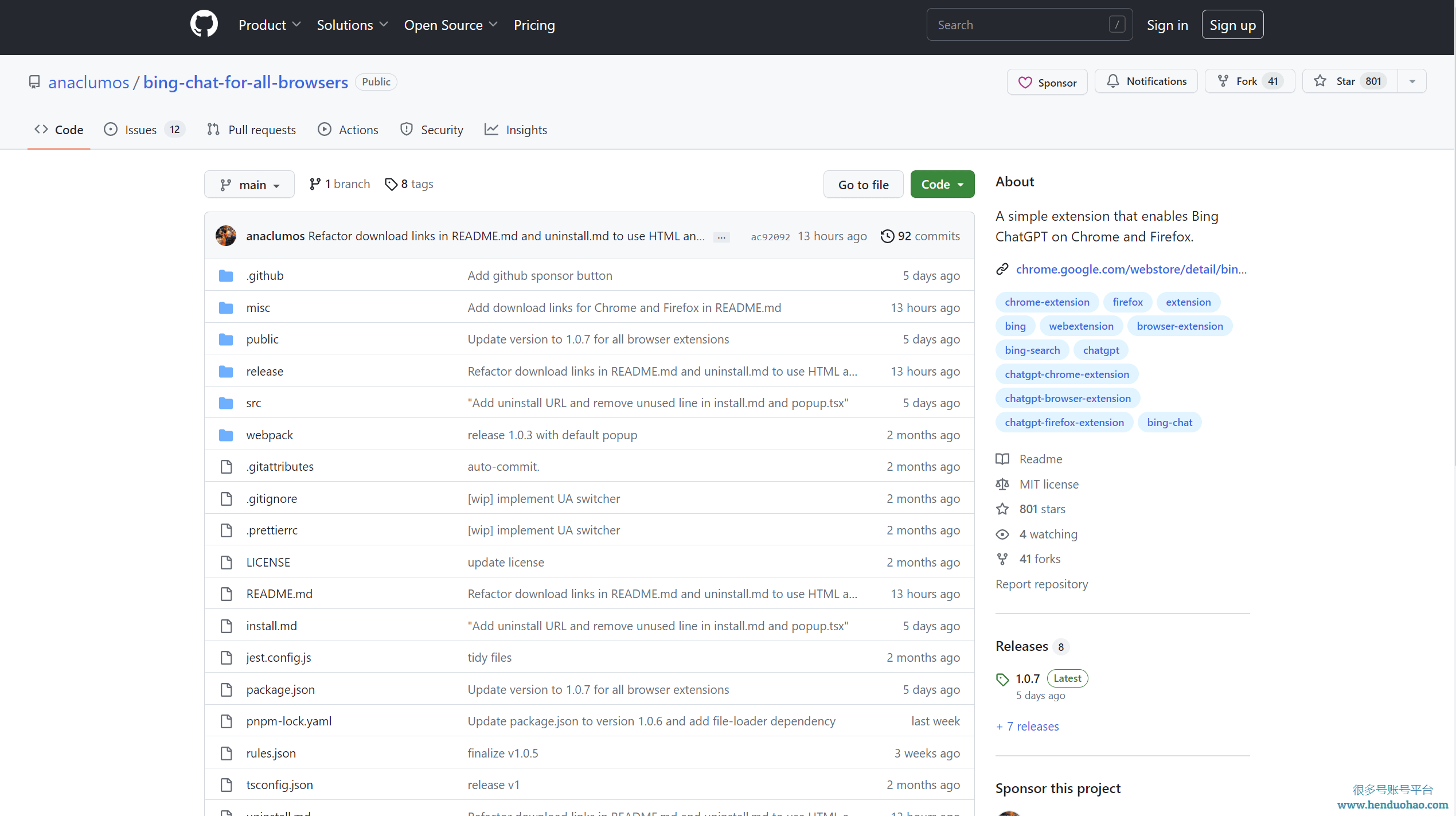Click the Report repository link
The height and width of the screenshot is (816, 1456).
tap(1041, 584)
